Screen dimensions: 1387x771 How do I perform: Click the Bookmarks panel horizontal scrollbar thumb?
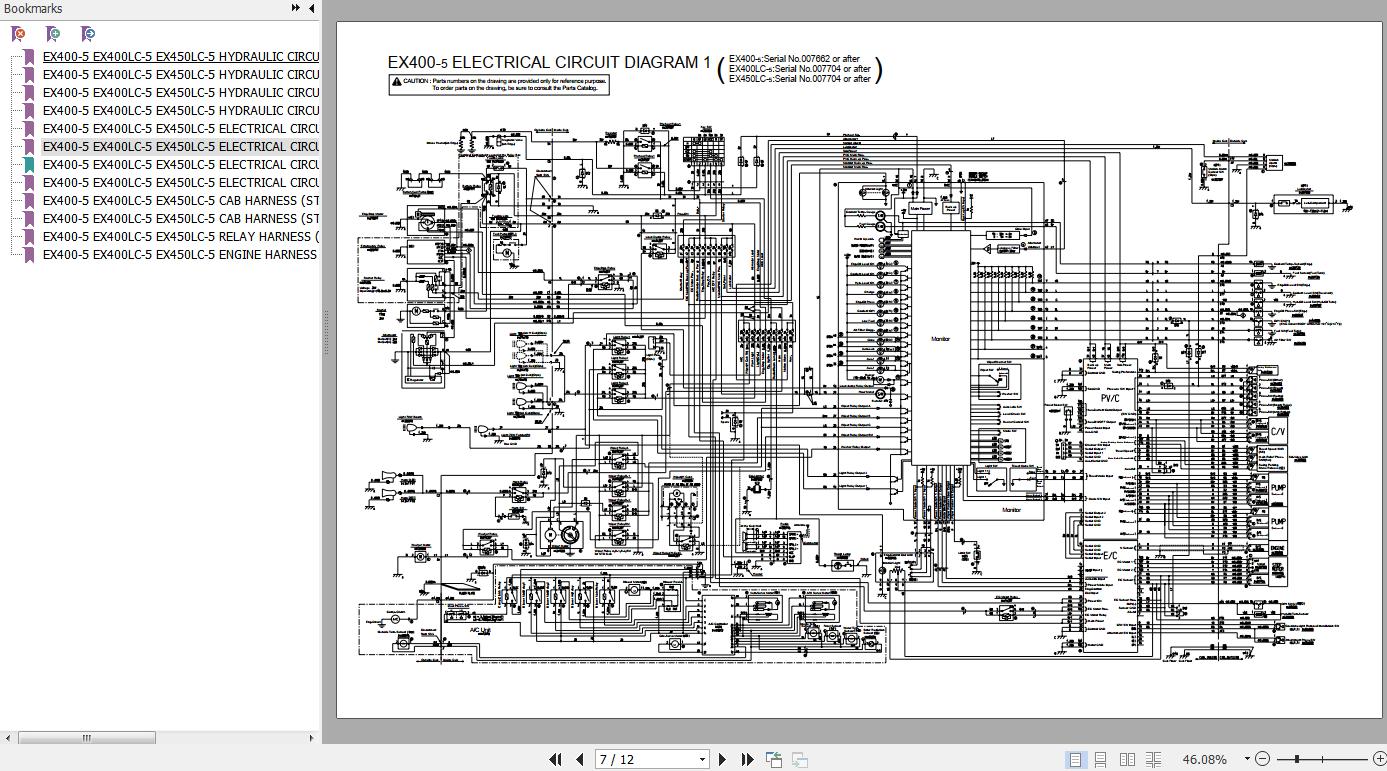87,739
